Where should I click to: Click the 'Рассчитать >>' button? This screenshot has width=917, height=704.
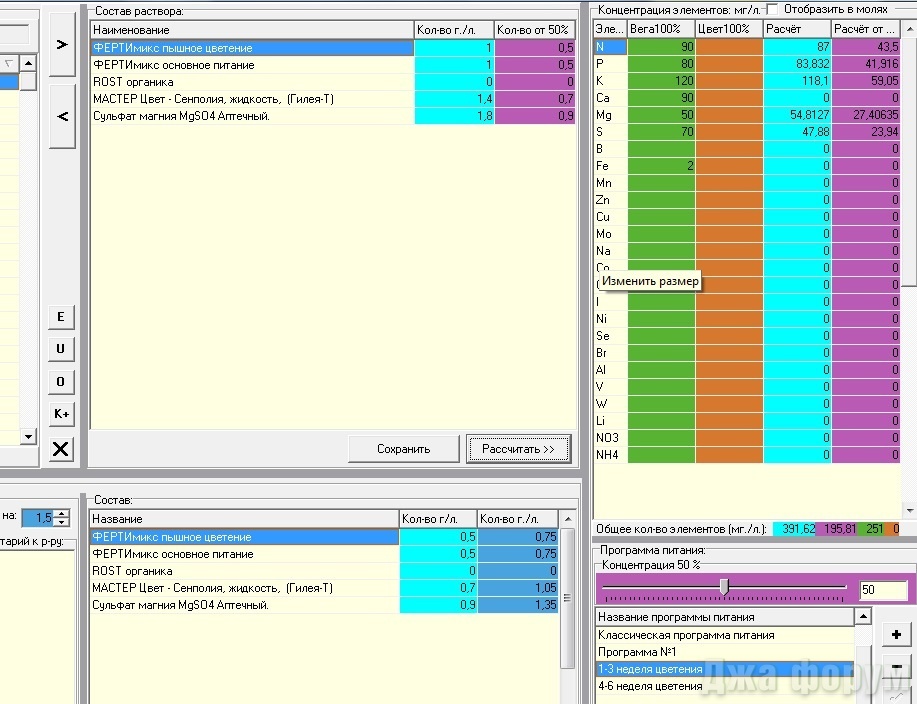click(518, 449)
